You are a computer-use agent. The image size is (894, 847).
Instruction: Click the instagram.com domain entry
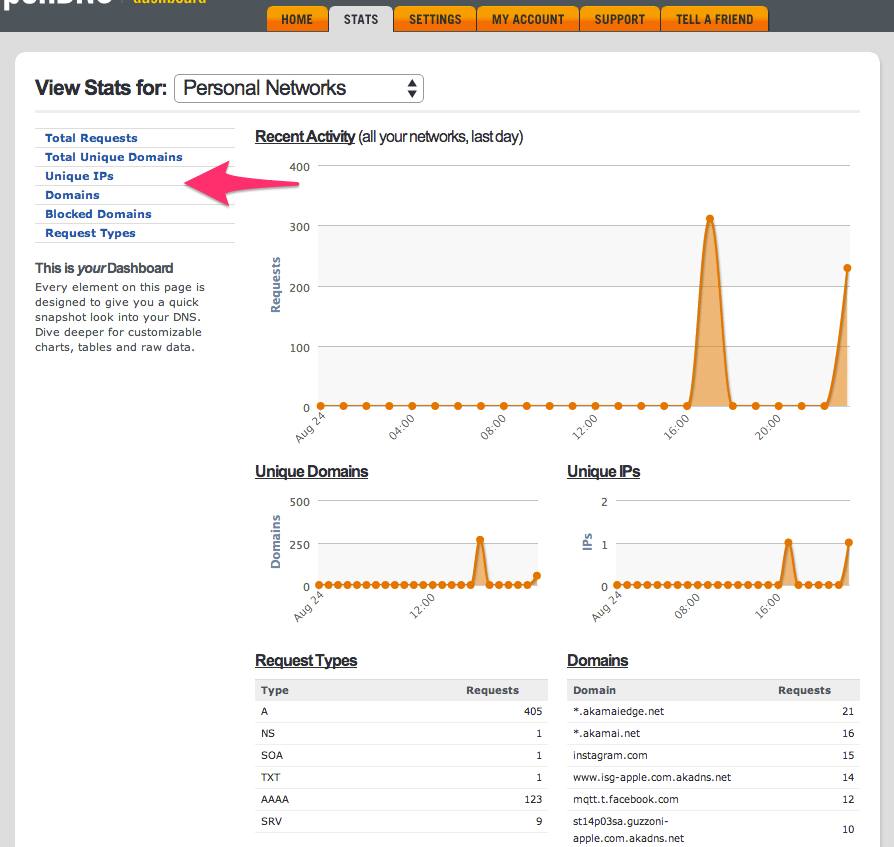tap(610, 755)
